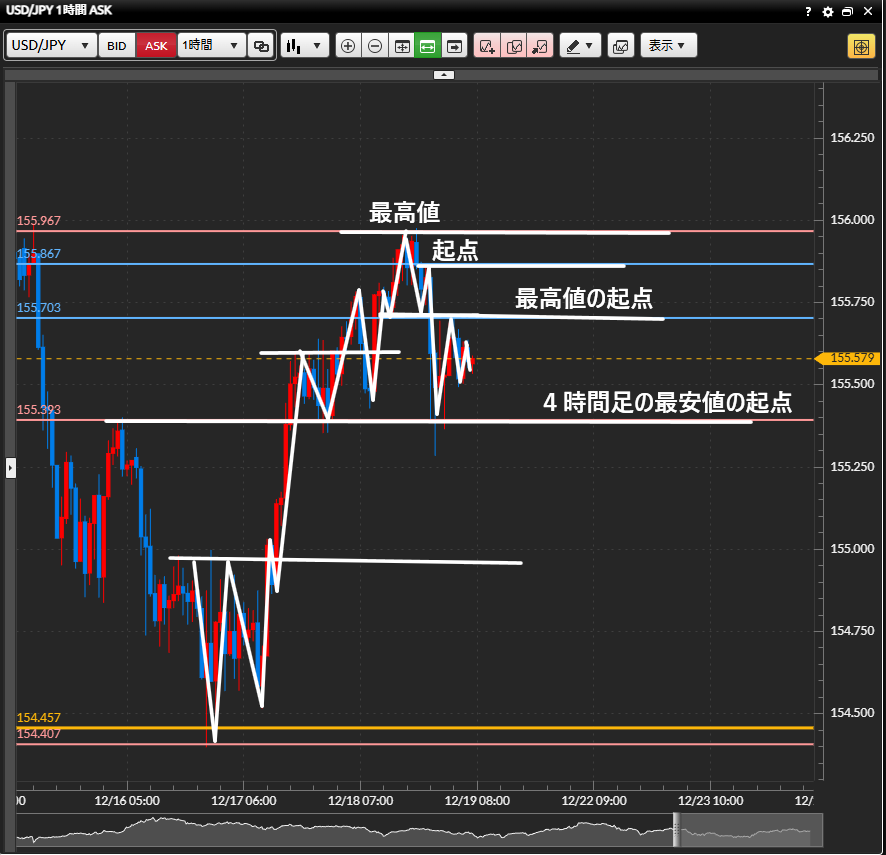Open the drawing pencil tool menu

pos(579,46)
